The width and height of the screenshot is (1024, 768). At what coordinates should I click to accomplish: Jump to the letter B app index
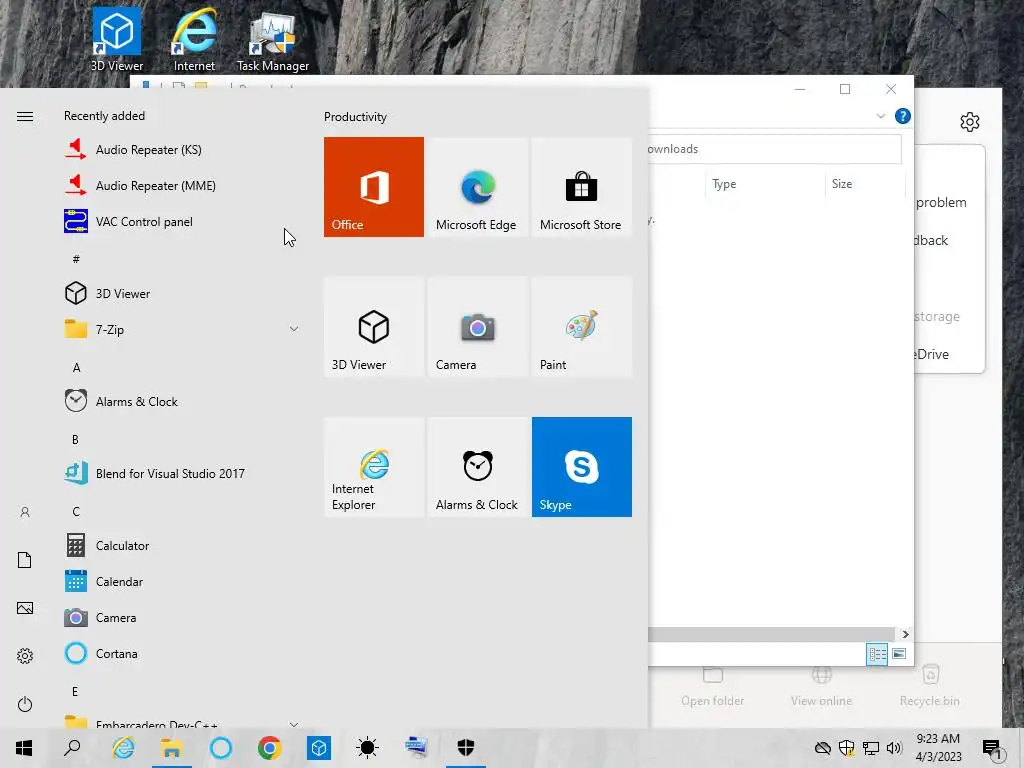click(x=75, y=440)
